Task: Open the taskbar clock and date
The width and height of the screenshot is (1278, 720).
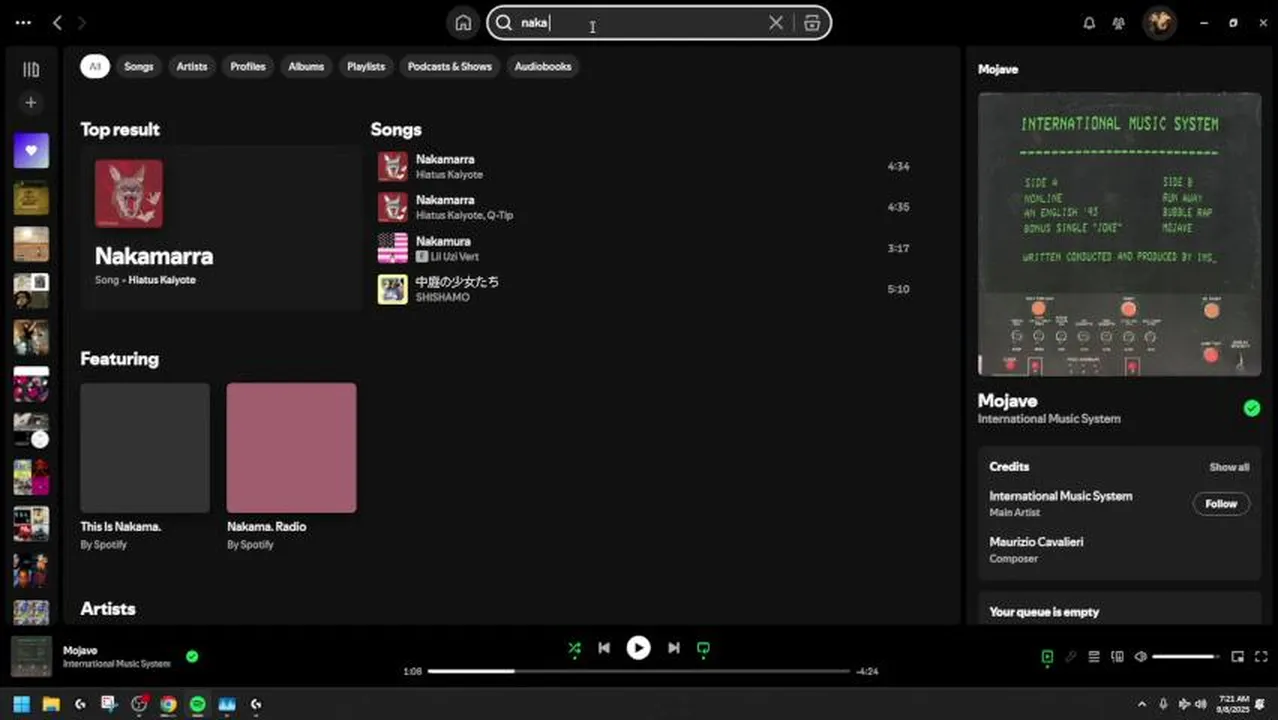Action: coord(1234,704)
